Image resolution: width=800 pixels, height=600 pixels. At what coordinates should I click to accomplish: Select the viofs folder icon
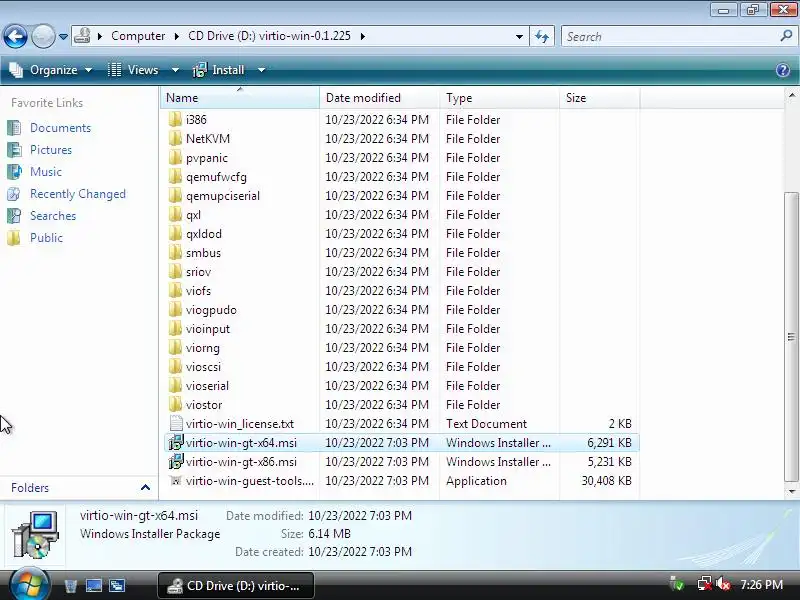click(175, 291)
